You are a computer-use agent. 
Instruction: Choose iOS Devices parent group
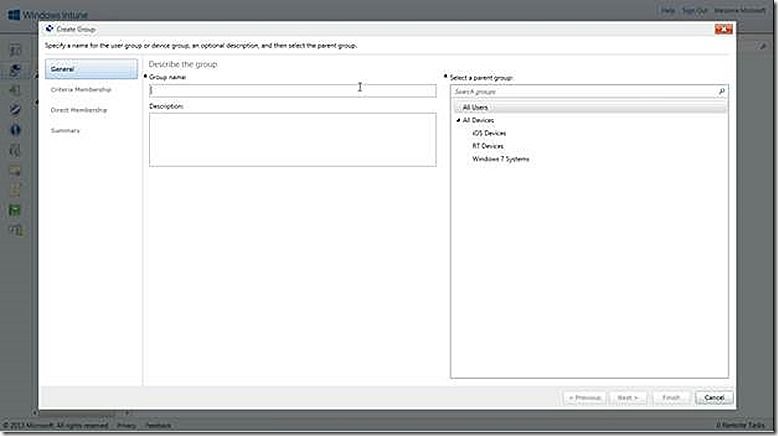[489, 133]
